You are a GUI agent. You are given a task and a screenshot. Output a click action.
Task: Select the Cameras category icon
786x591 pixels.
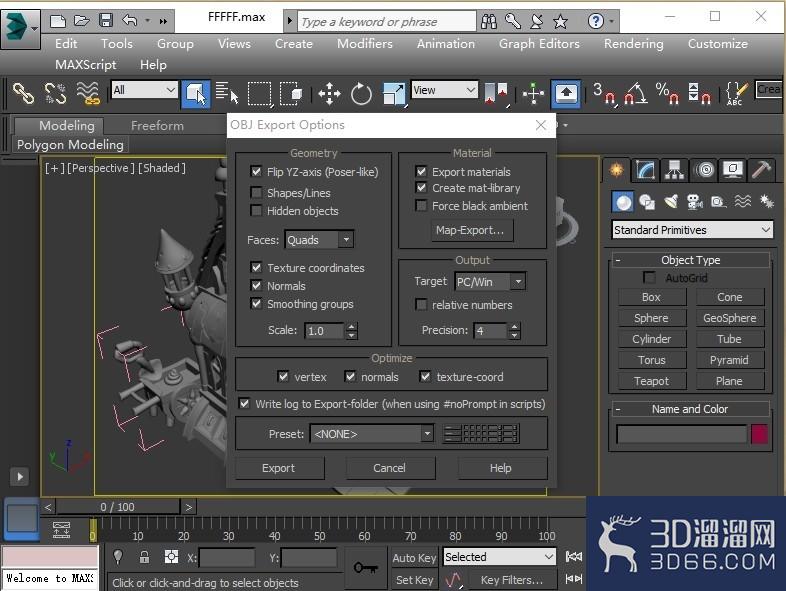(x=695, y=202)
